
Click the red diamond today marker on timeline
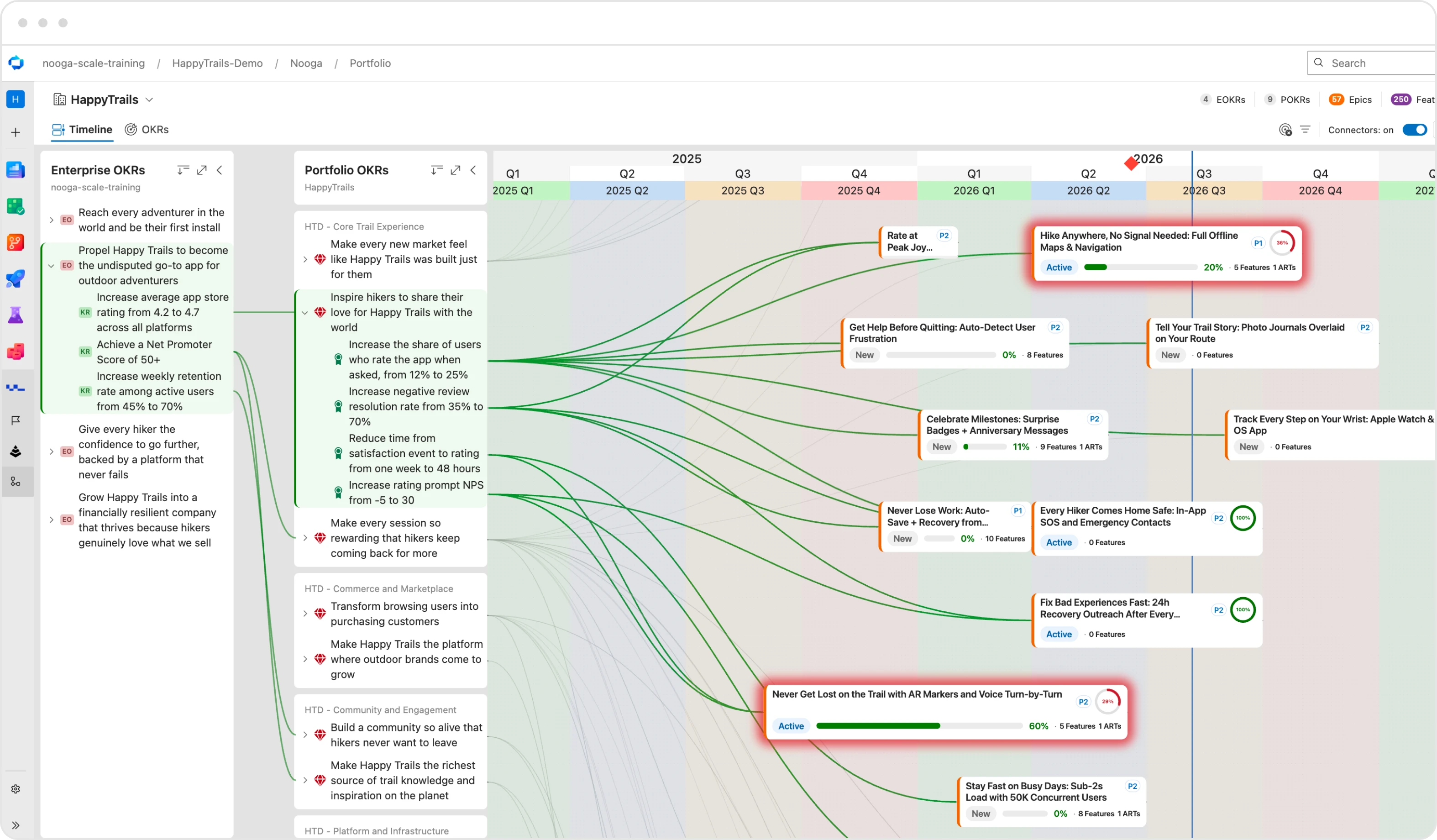1131,164
